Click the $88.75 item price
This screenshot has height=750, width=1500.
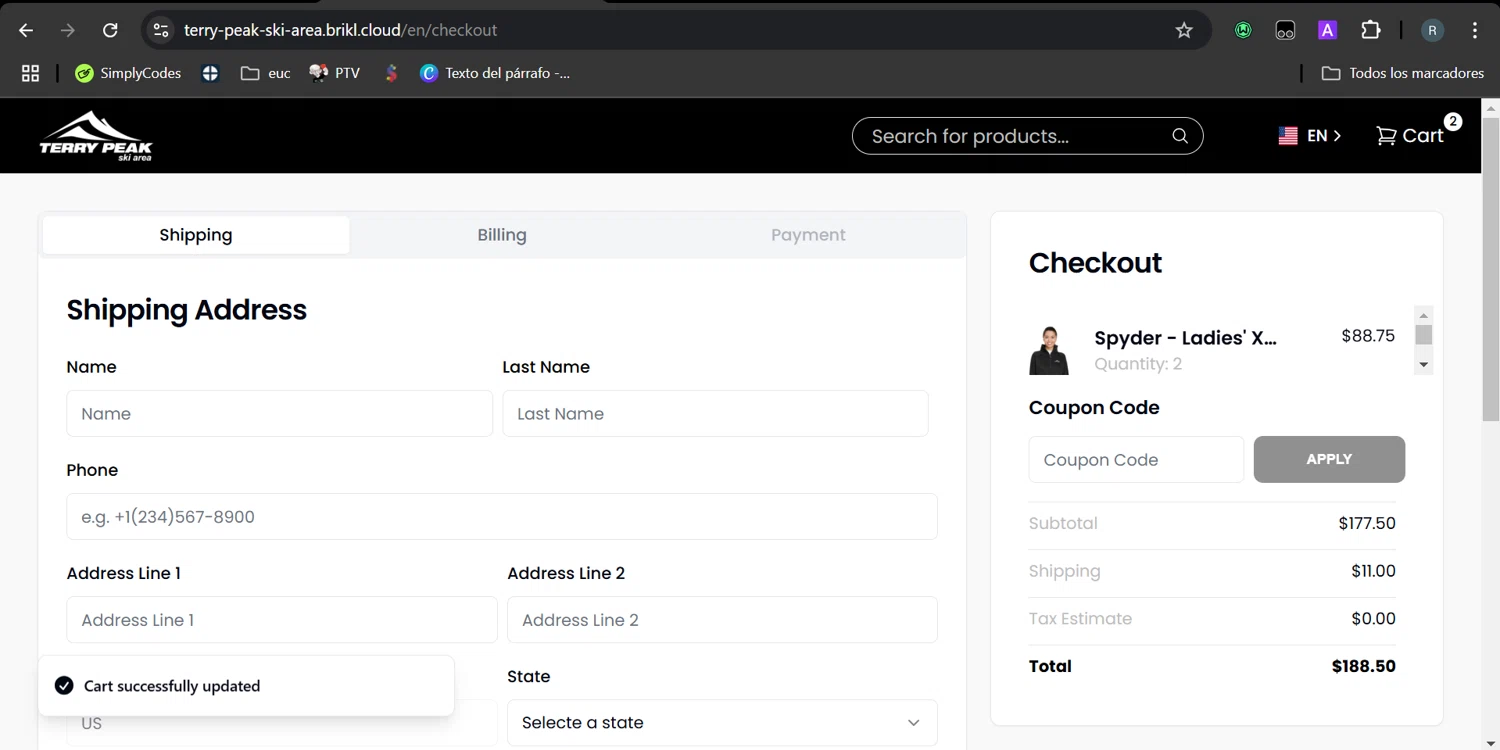point(1368,336)
